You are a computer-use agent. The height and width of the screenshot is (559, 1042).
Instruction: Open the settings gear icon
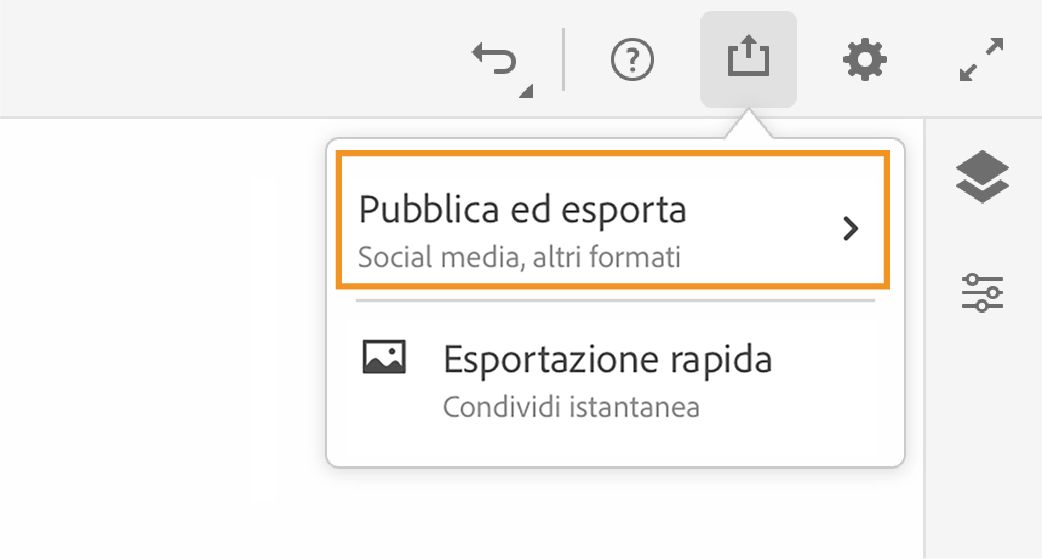(x=865, y=60)
